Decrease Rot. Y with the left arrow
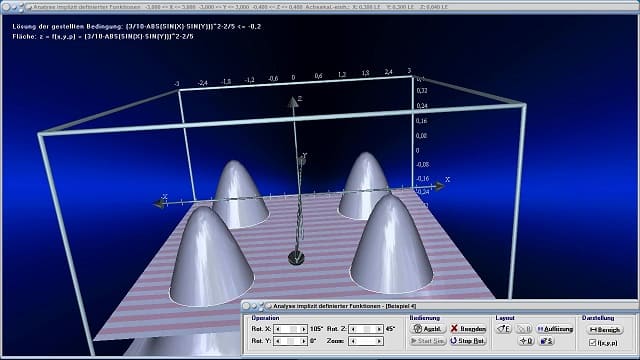The image size is (640, 360). click(278, 341)
